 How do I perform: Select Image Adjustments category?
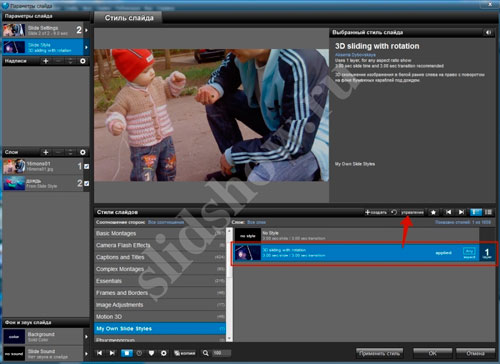point(160,305)
